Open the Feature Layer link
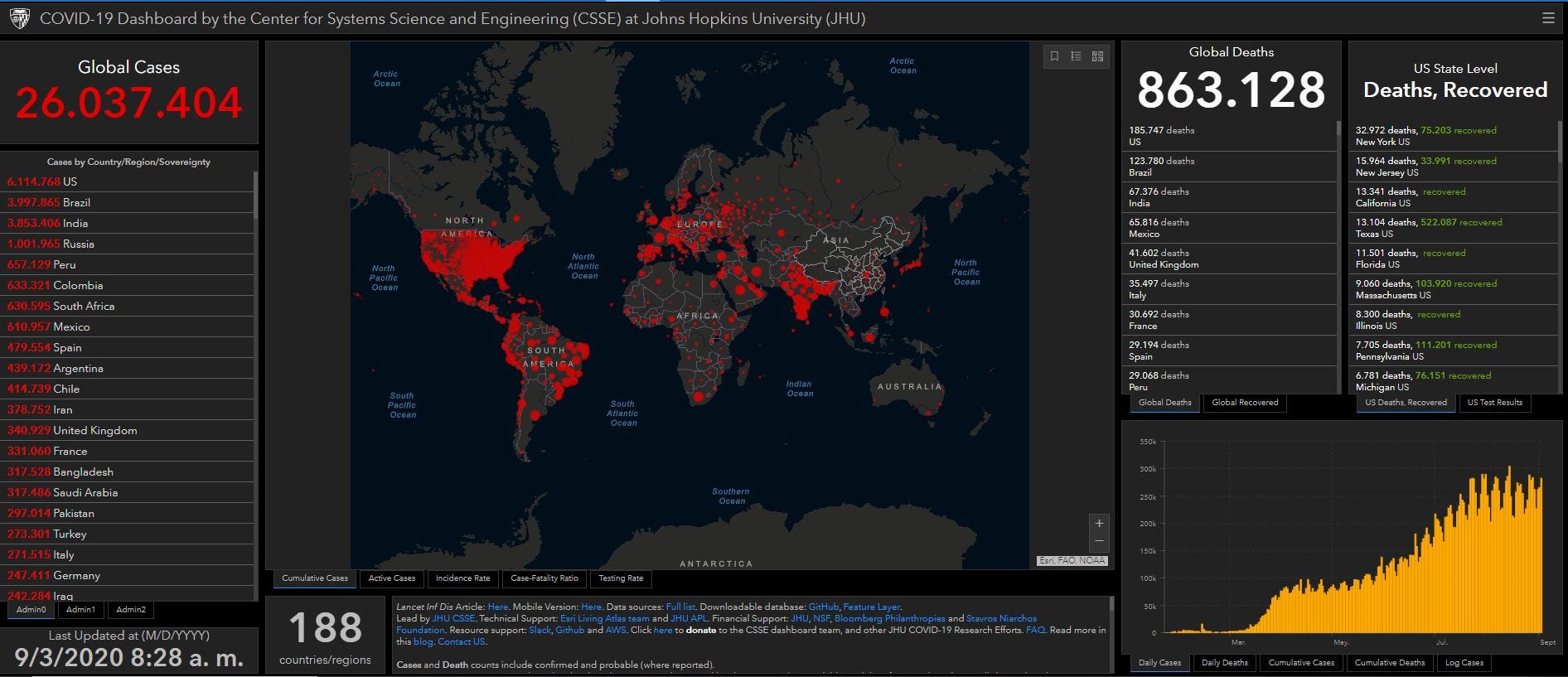Screen dimensions: 1568x677 [x=872, y=607]
